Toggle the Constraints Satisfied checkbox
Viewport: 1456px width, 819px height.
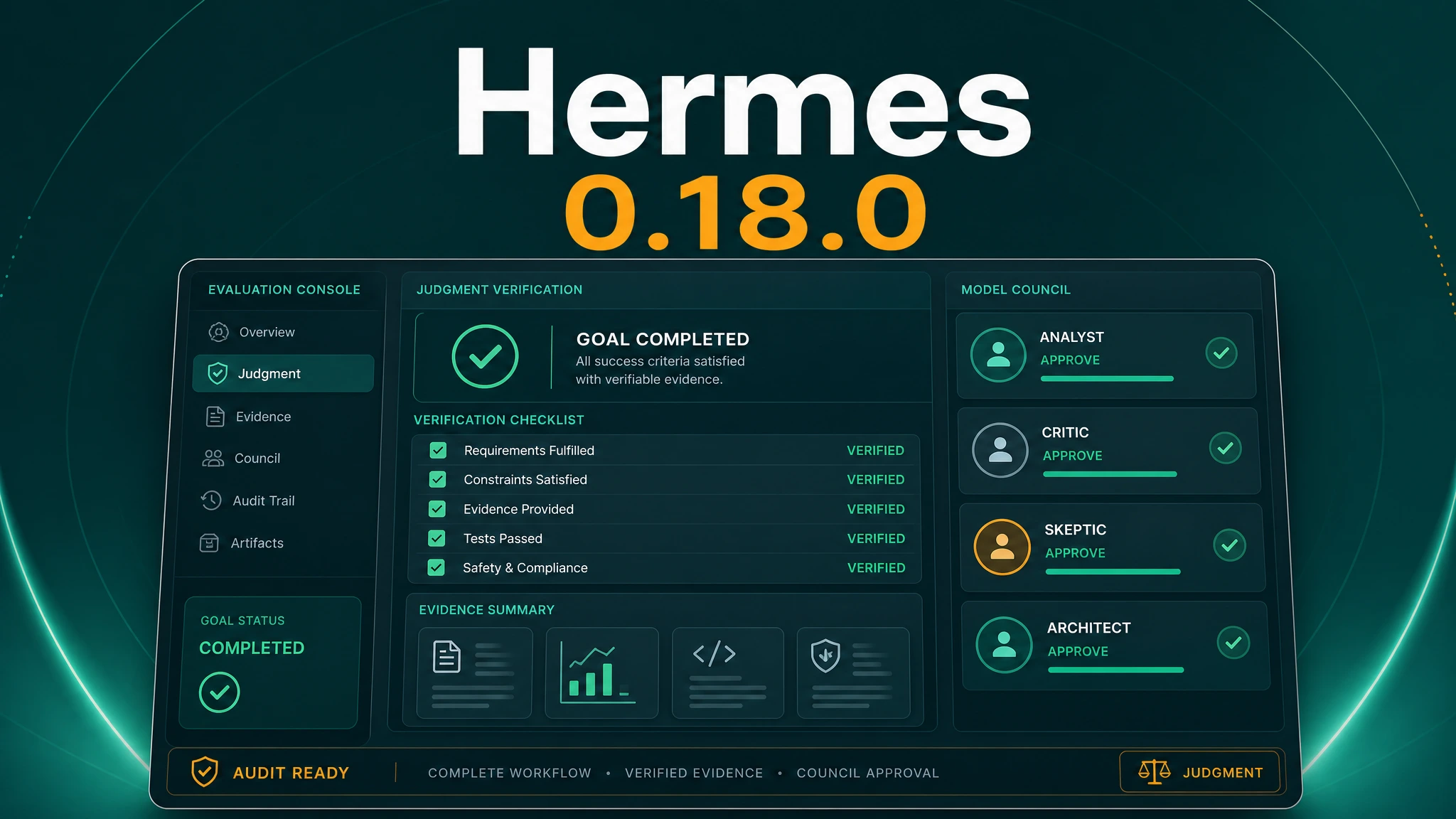pos(437,480)
